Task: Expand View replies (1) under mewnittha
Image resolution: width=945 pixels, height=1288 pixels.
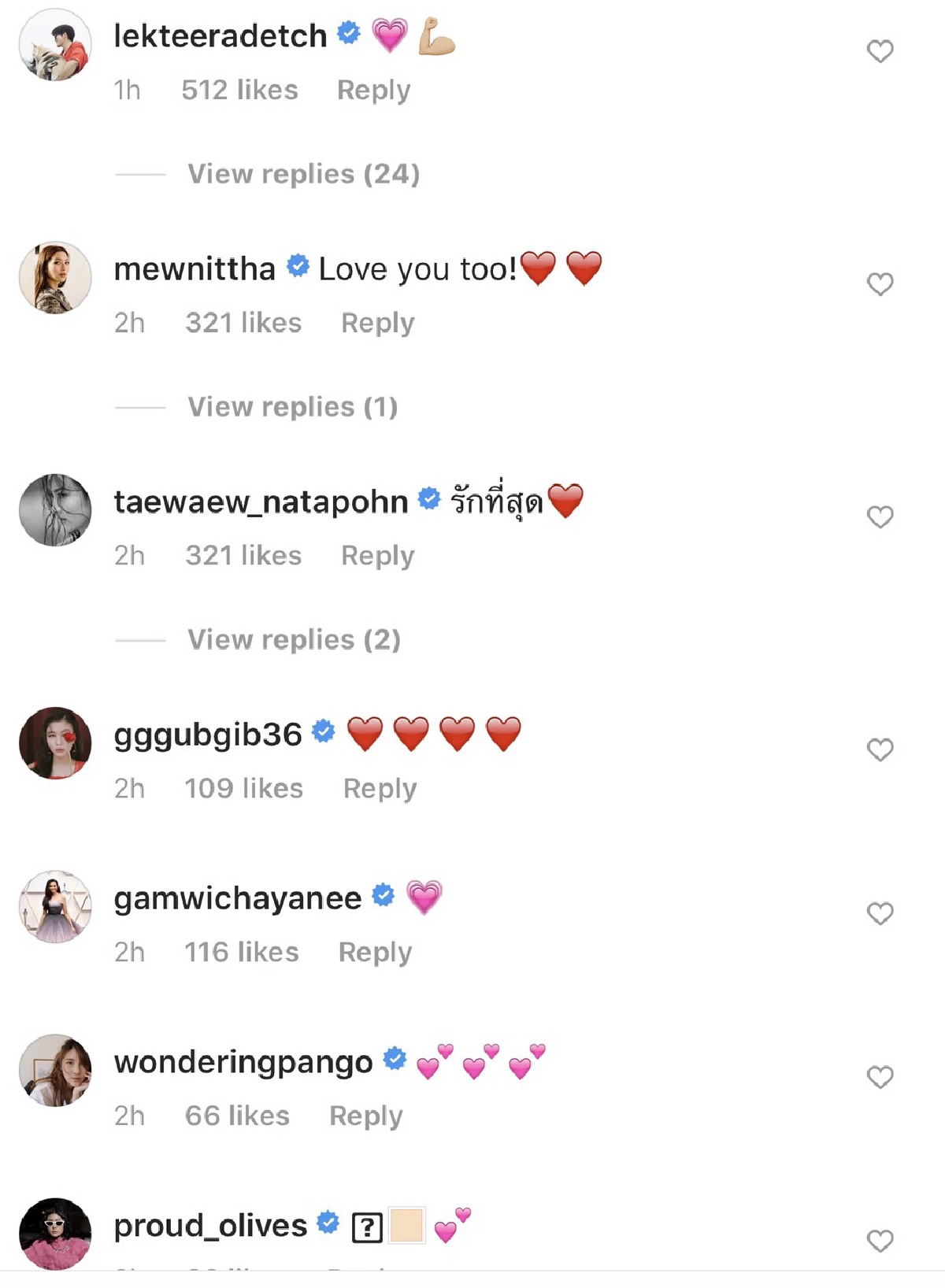Action: (x=292, y=407)
